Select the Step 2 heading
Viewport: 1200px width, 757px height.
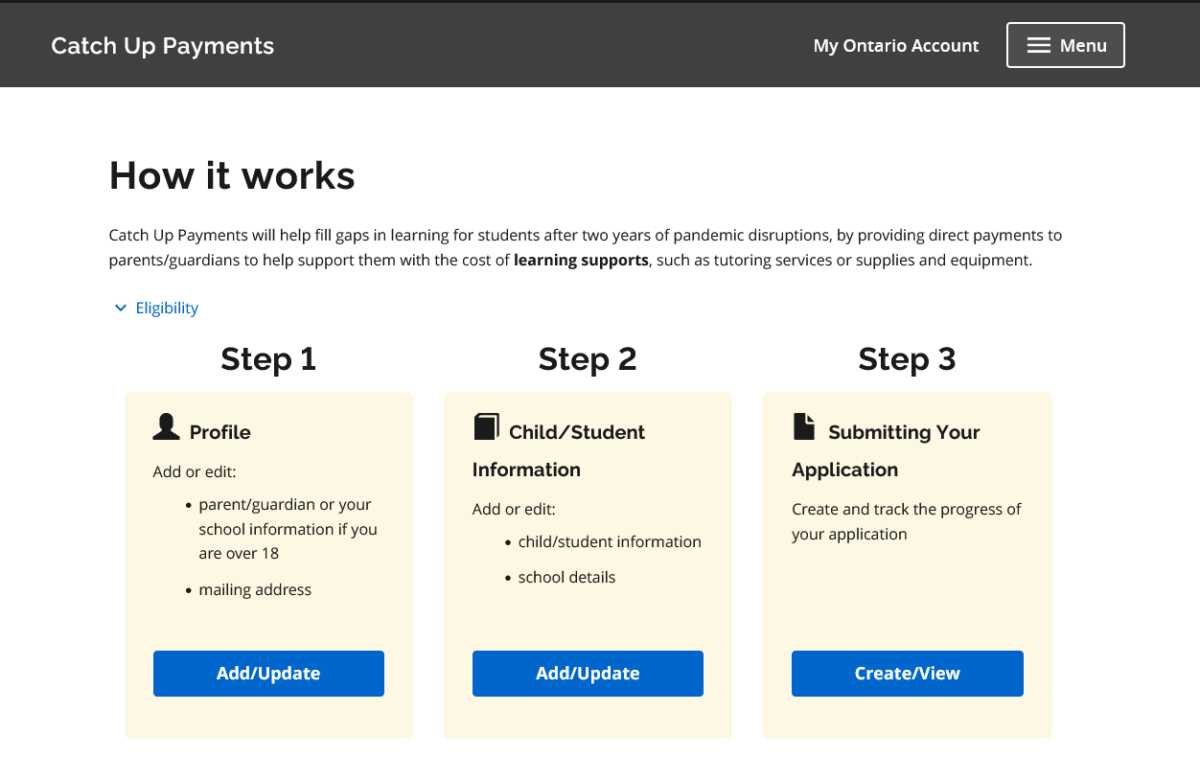coord(587,358)
